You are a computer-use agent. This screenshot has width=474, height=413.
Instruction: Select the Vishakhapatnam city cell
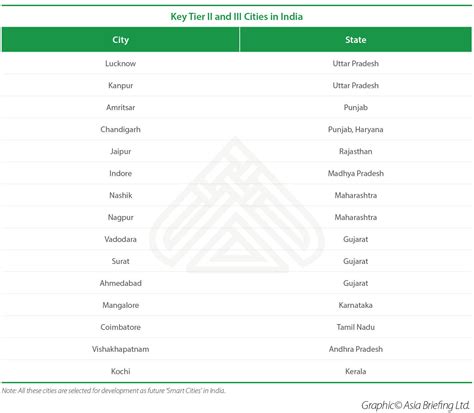pyautogui.click(x=120, y=349)
